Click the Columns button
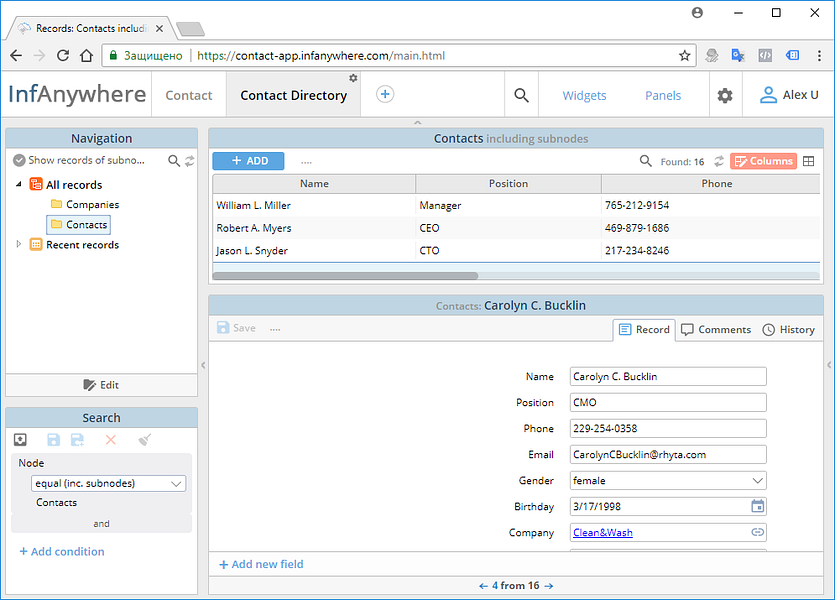This screenshot has width=835, height=600. [x=763, y=161]
